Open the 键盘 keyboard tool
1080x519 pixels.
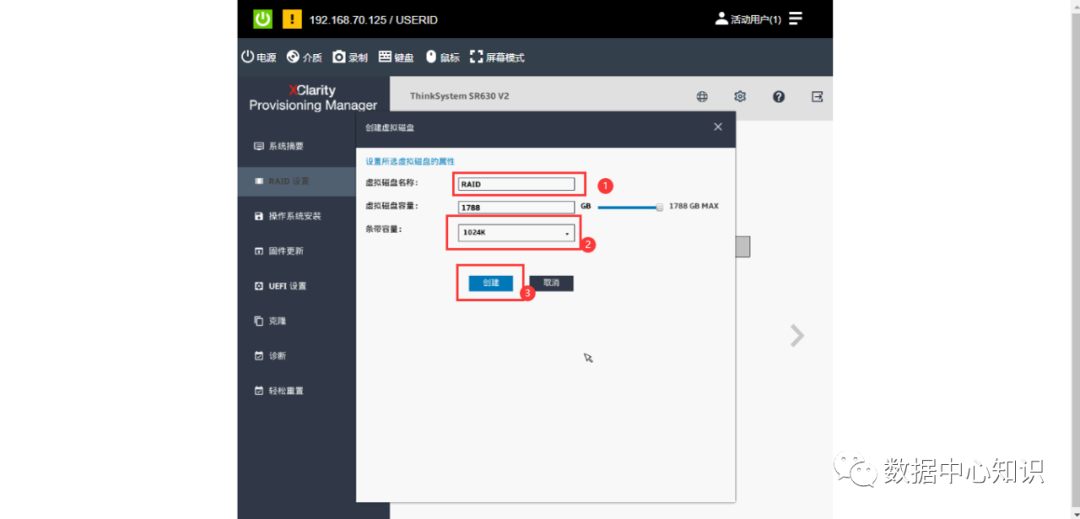396,57
